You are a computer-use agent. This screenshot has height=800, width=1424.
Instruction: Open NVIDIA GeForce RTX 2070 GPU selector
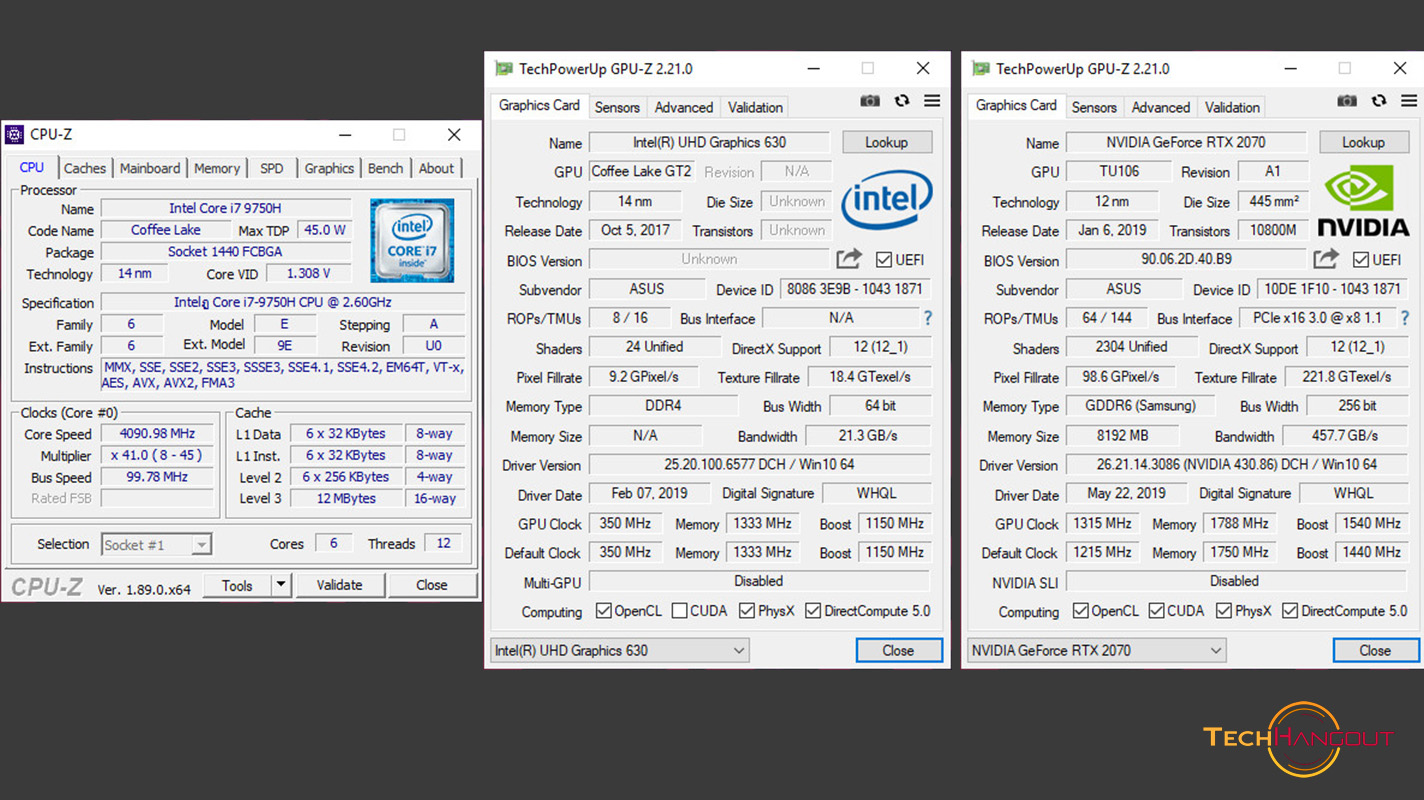point(1096,650)
